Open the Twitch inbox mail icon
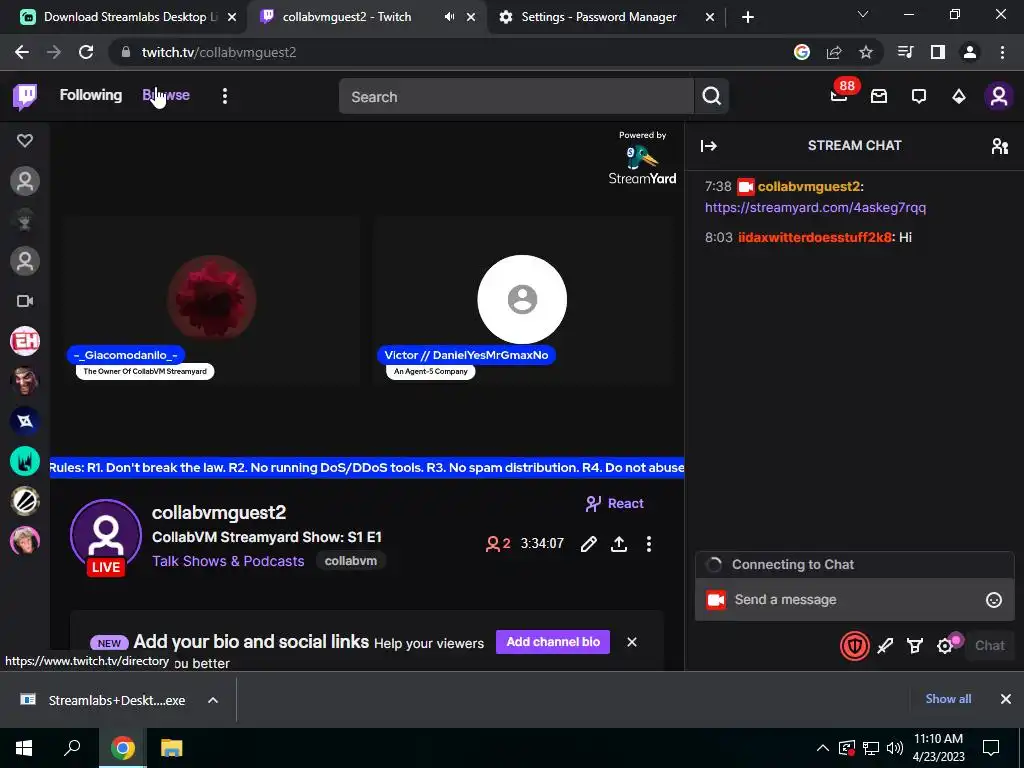The width and height of the screenshot is (1024, 768). pos(879,97)
